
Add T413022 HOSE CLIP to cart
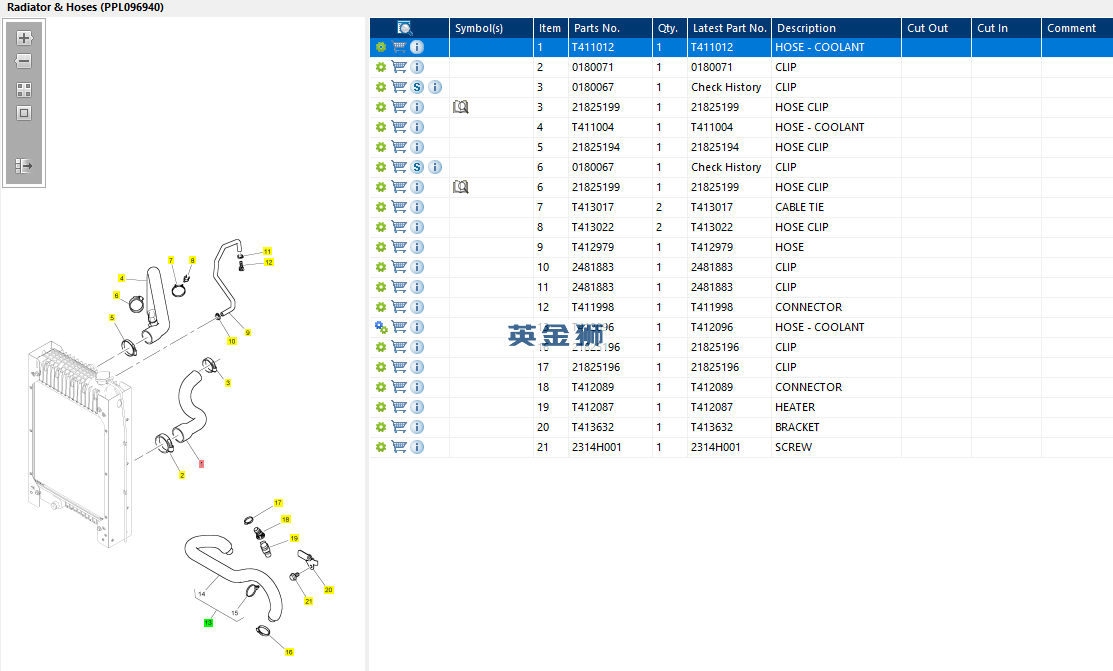pos(400,227)
